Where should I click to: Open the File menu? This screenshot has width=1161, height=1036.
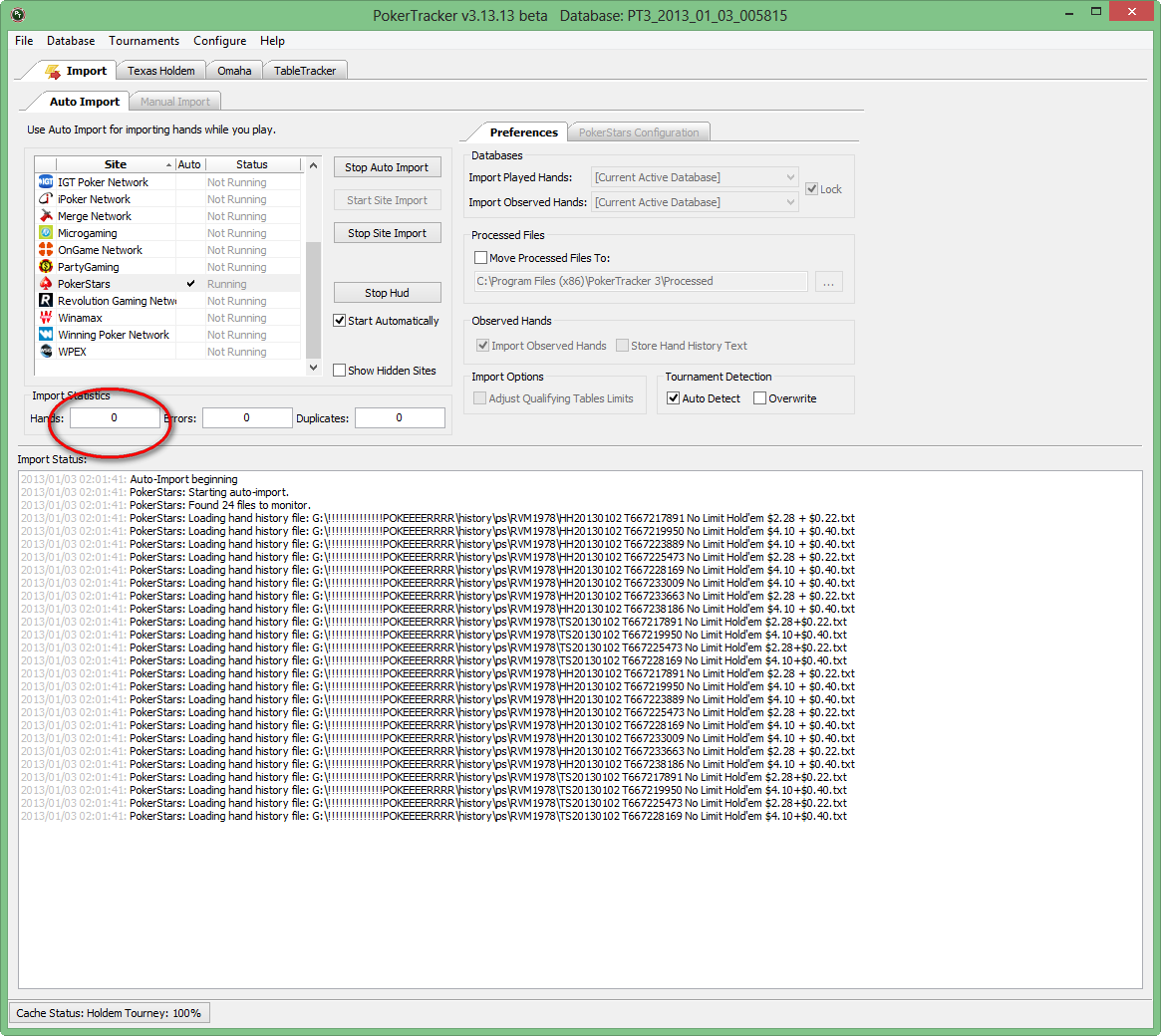(x=24, y=41)
